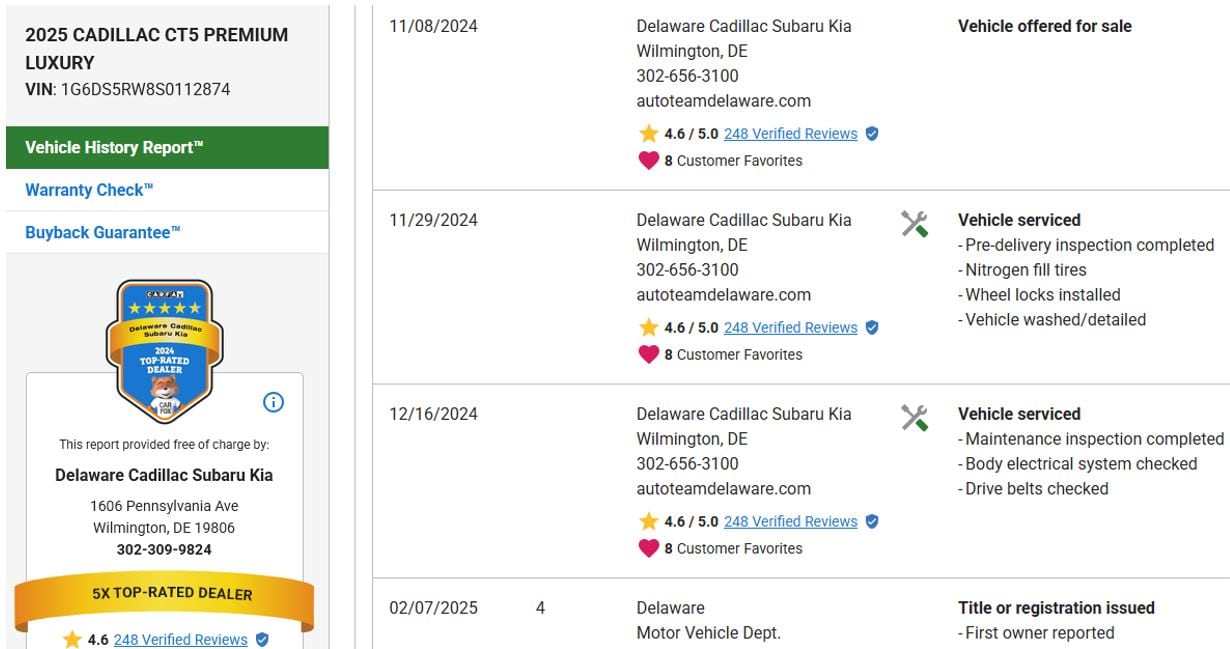Click the star rating icon in 12/16/2024 entry
This screenshot has width=1230, height=649.
[x=649, y=521]
